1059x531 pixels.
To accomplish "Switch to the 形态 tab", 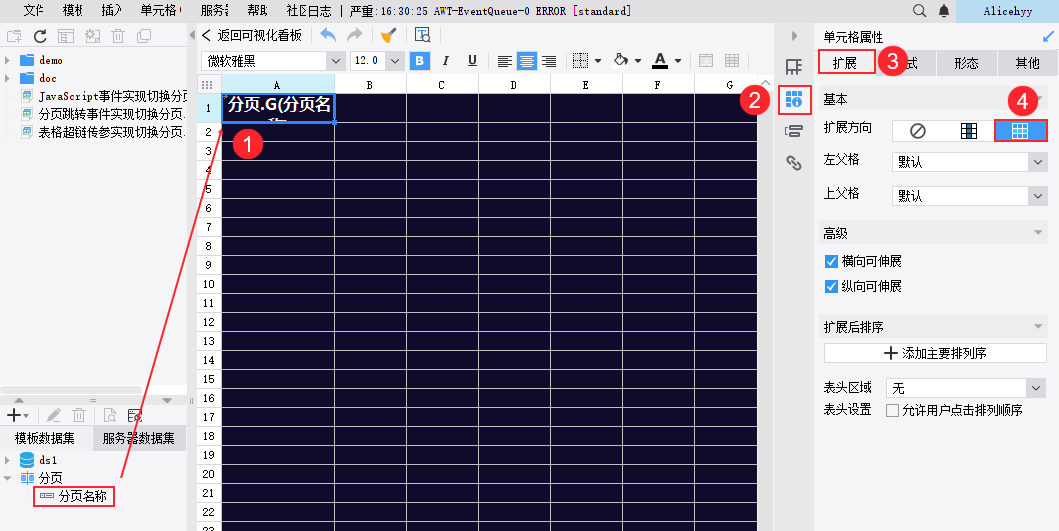I will click(x=966, y=63).
